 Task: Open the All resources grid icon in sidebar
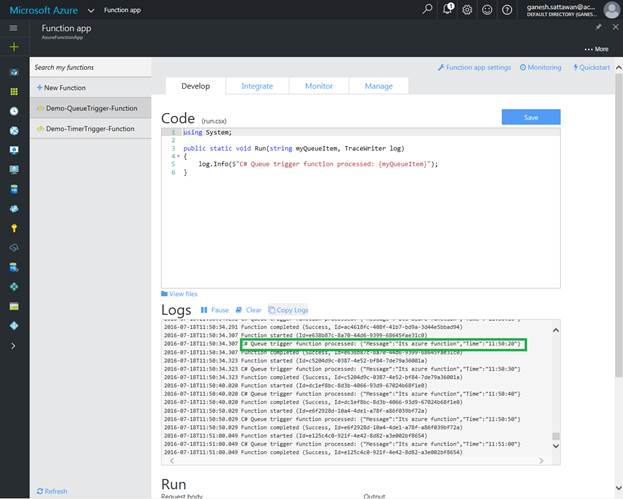pyautogui.click(x=13, y=91)
